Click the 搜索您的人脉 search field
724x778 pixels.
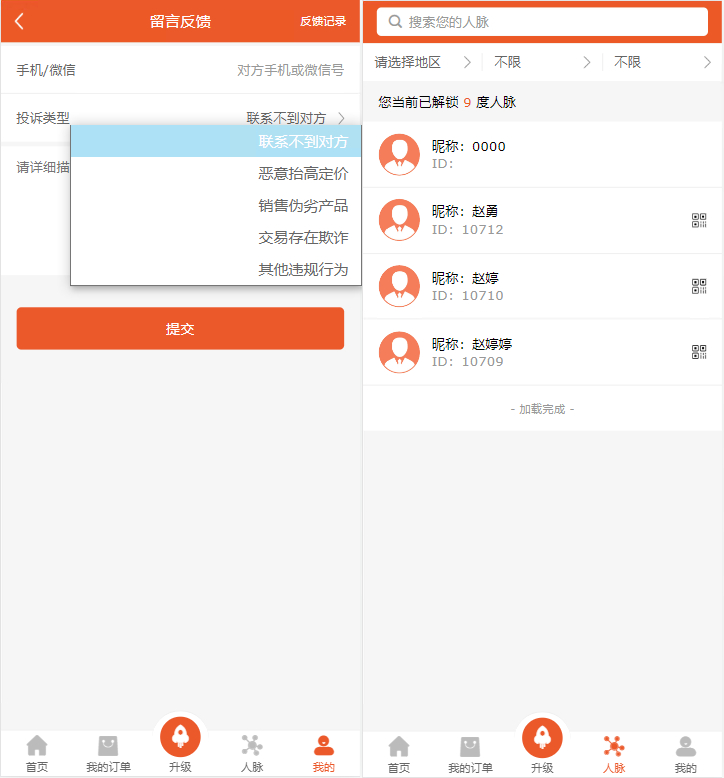[x=542, y=21]
